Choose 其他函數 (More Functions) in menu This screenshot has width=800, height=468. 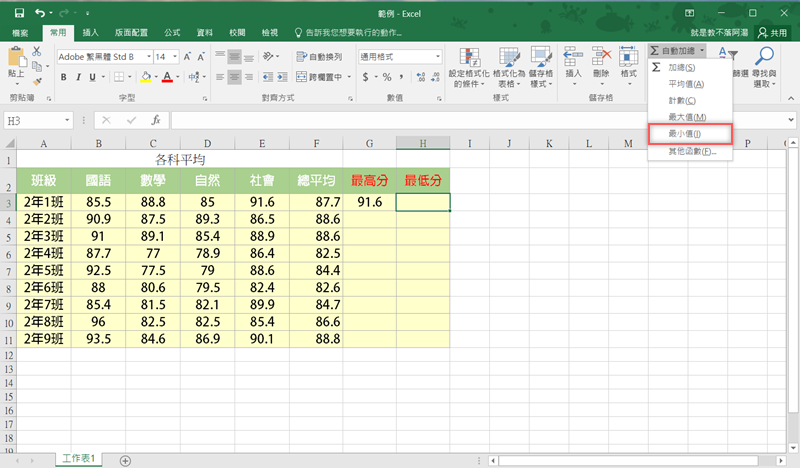(x=691, y=151)
